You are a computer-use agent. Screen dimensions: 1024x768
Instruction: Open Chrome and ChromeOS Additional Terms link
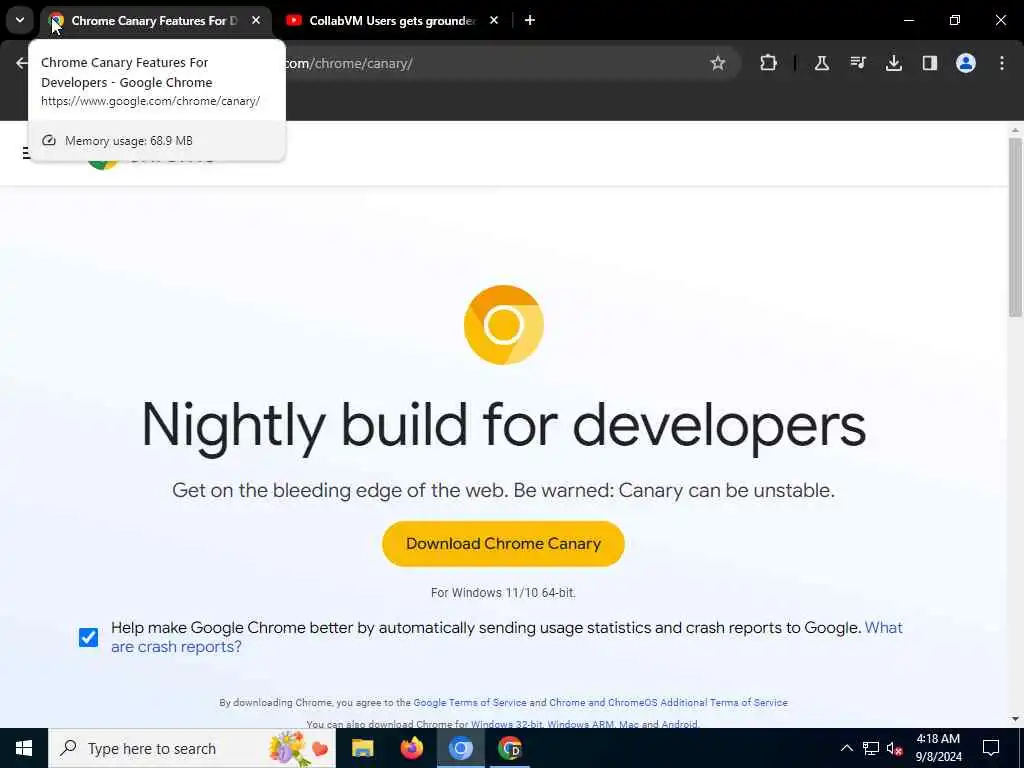(668, 703)
